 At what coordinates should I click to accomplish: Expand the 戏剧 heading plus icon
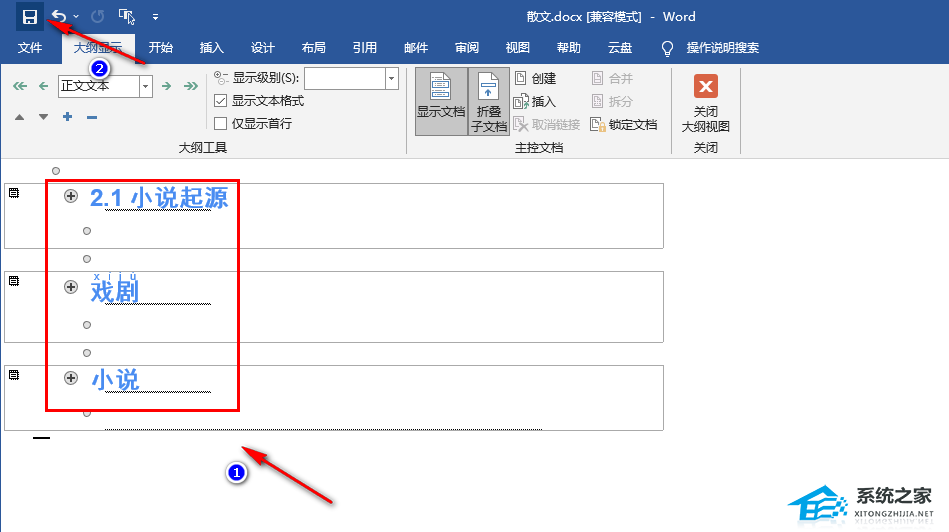71,287
